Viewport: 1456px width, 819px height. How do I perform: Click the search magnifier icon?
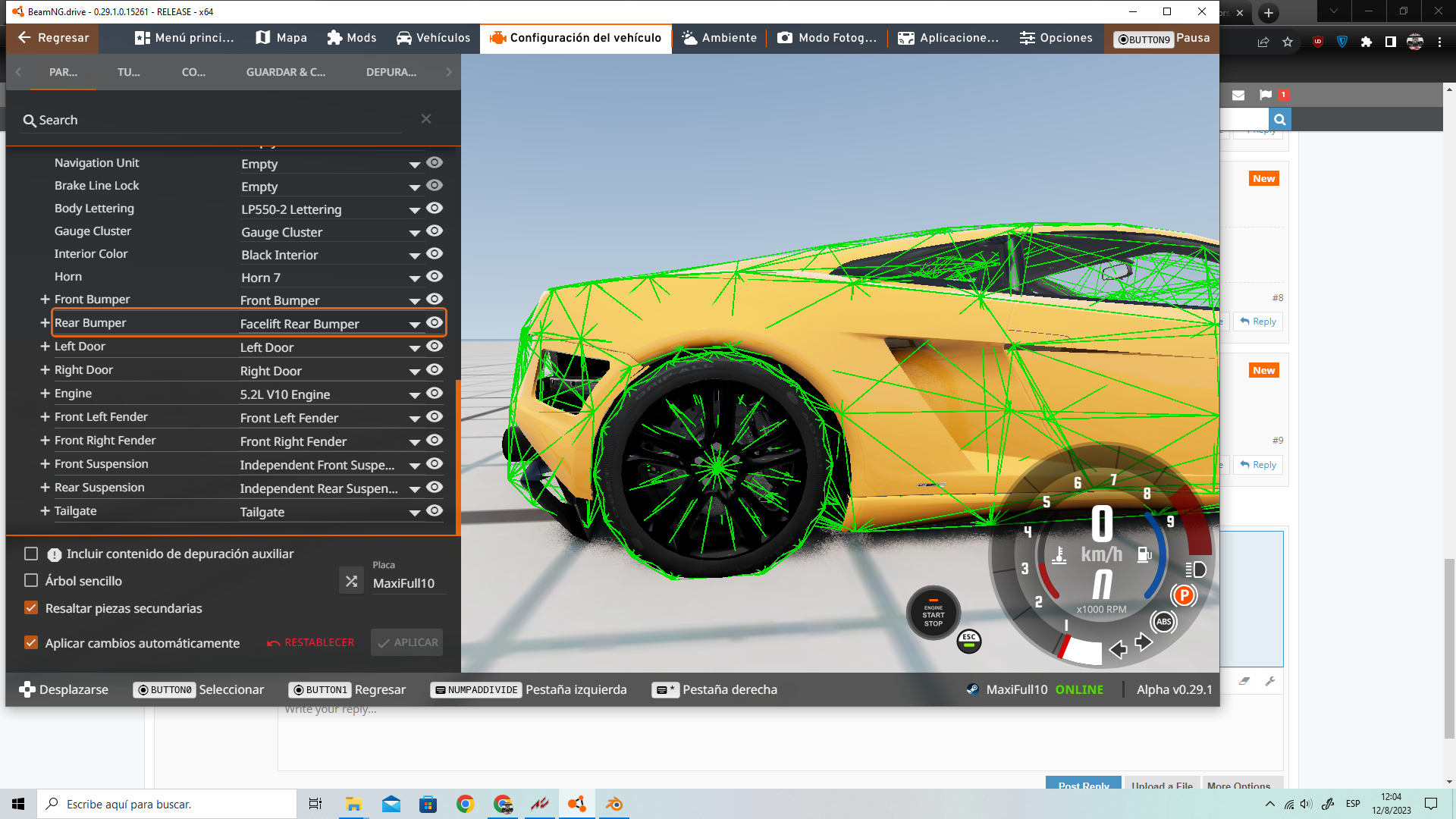(x=30, y=121)
